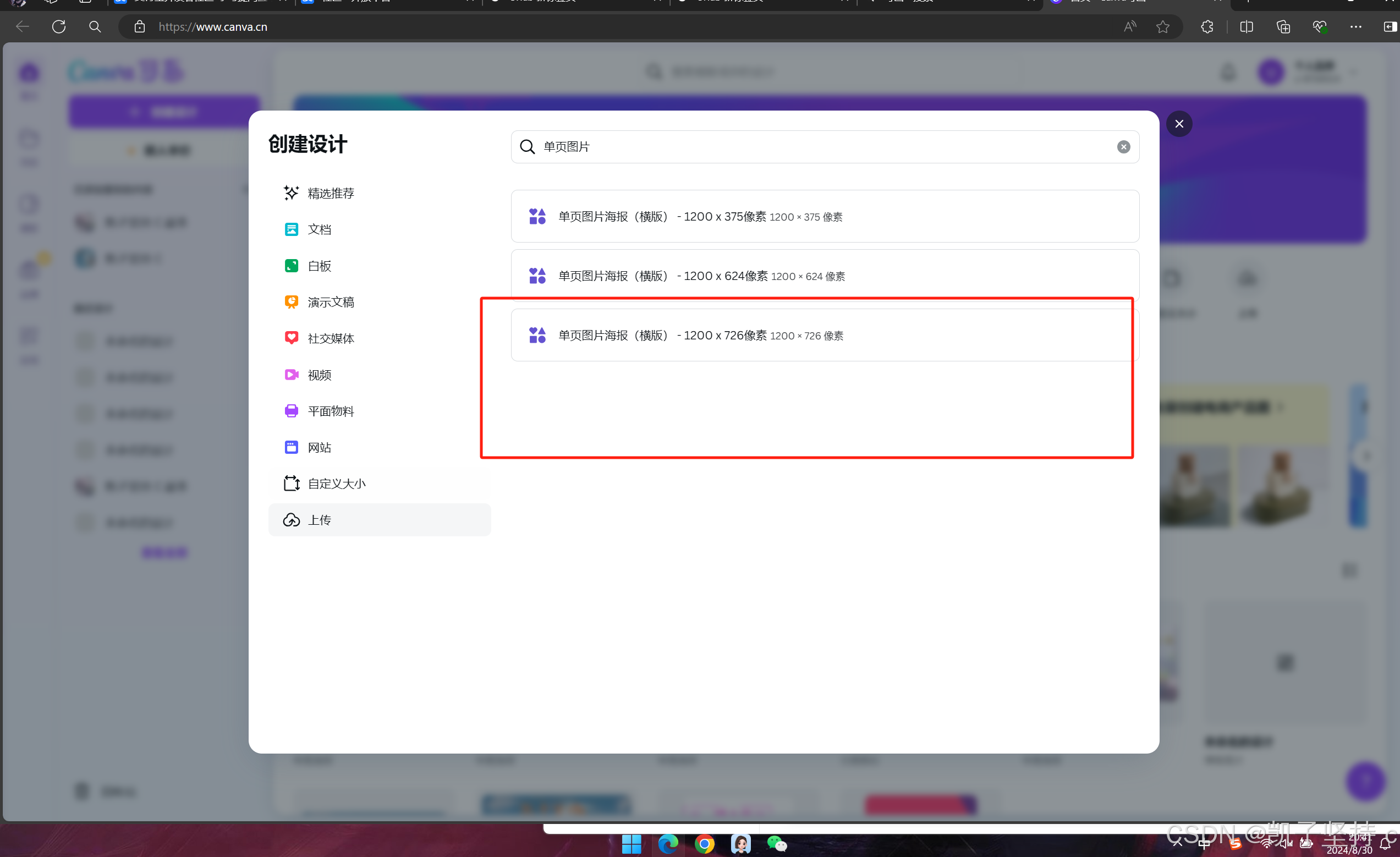Open the 视频 video category
The image size is (1400, 857).
(x=319, y=375)
